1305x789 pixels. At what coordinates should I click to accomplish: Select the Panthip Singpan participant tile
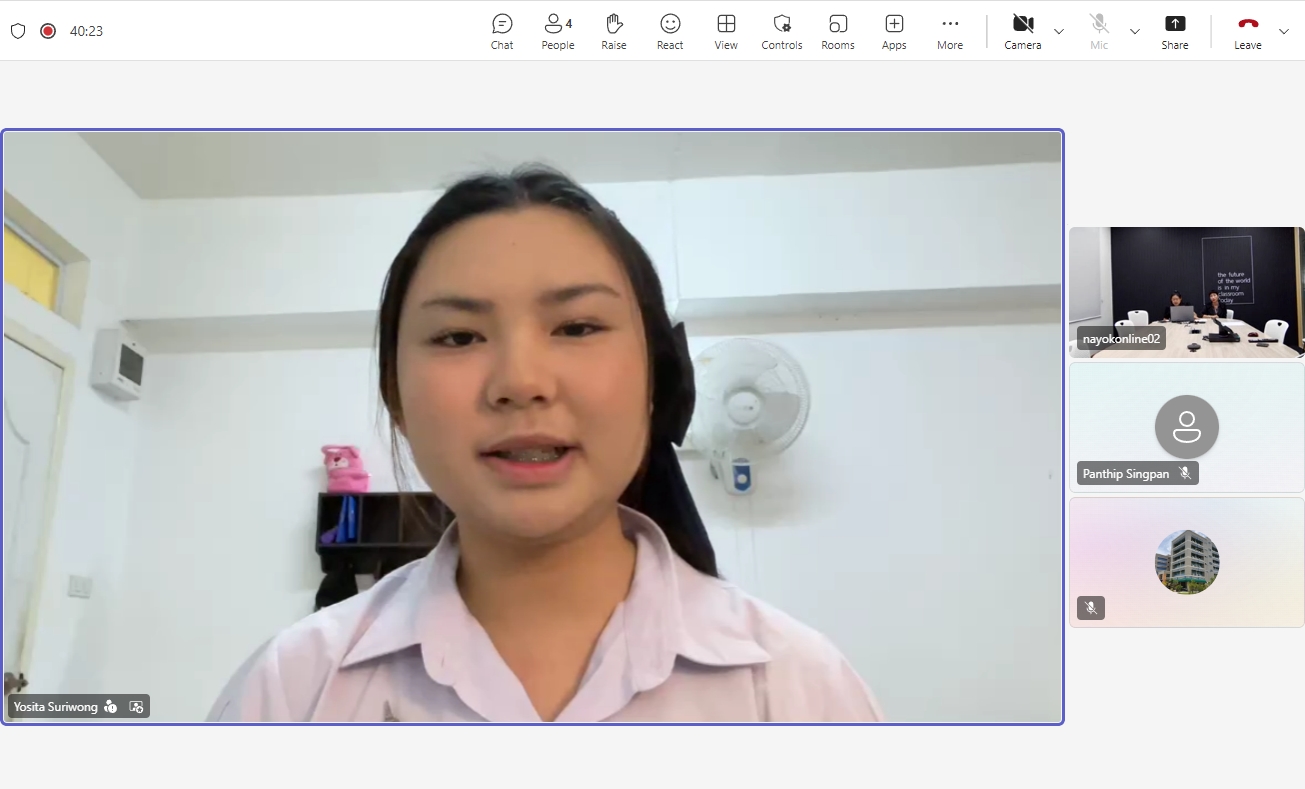coord(1186,427)
